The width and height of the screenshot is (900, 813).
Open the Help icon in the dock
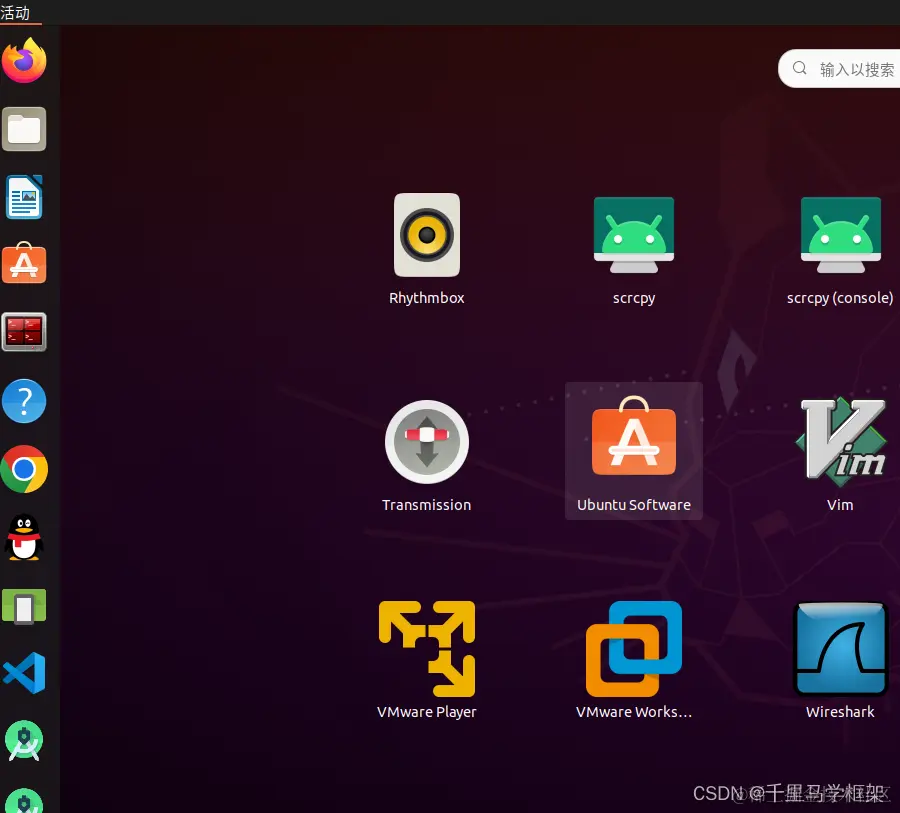coord(24,401)
